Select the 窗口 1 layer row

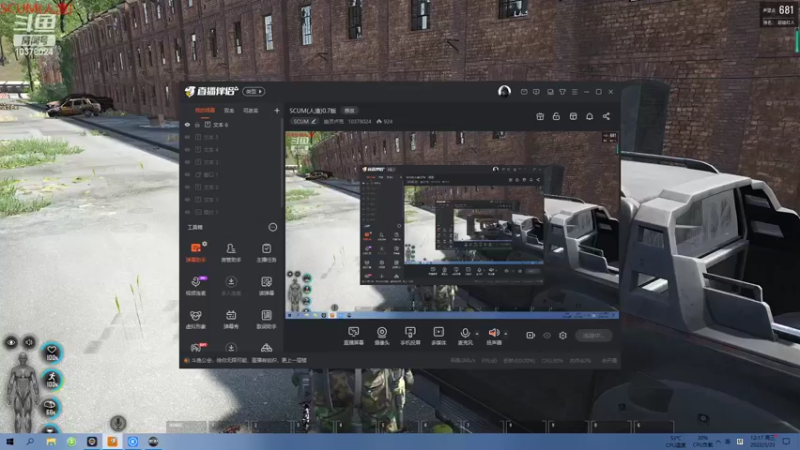pos(232,174)
